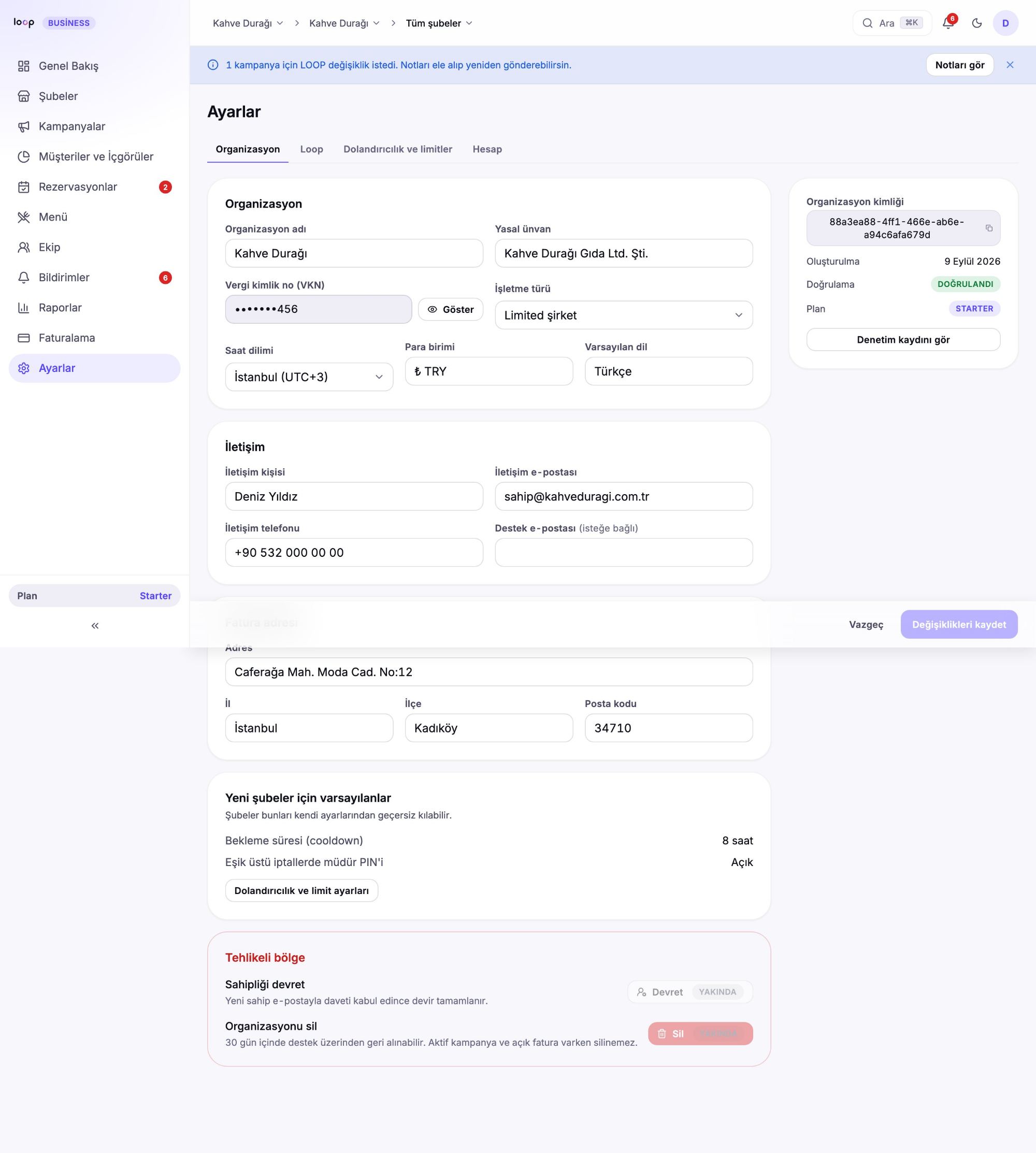Click the Para birimi field

point(489,371)
